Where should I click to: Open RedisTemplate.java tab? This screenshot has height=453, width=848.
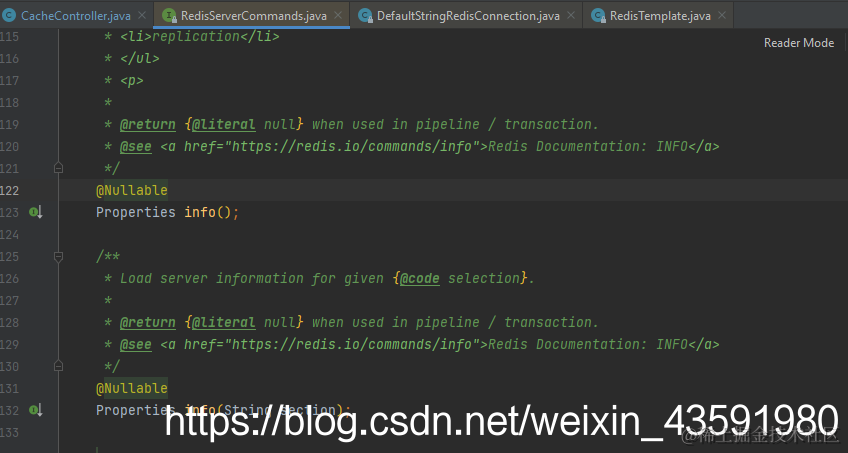click(660, 16)
